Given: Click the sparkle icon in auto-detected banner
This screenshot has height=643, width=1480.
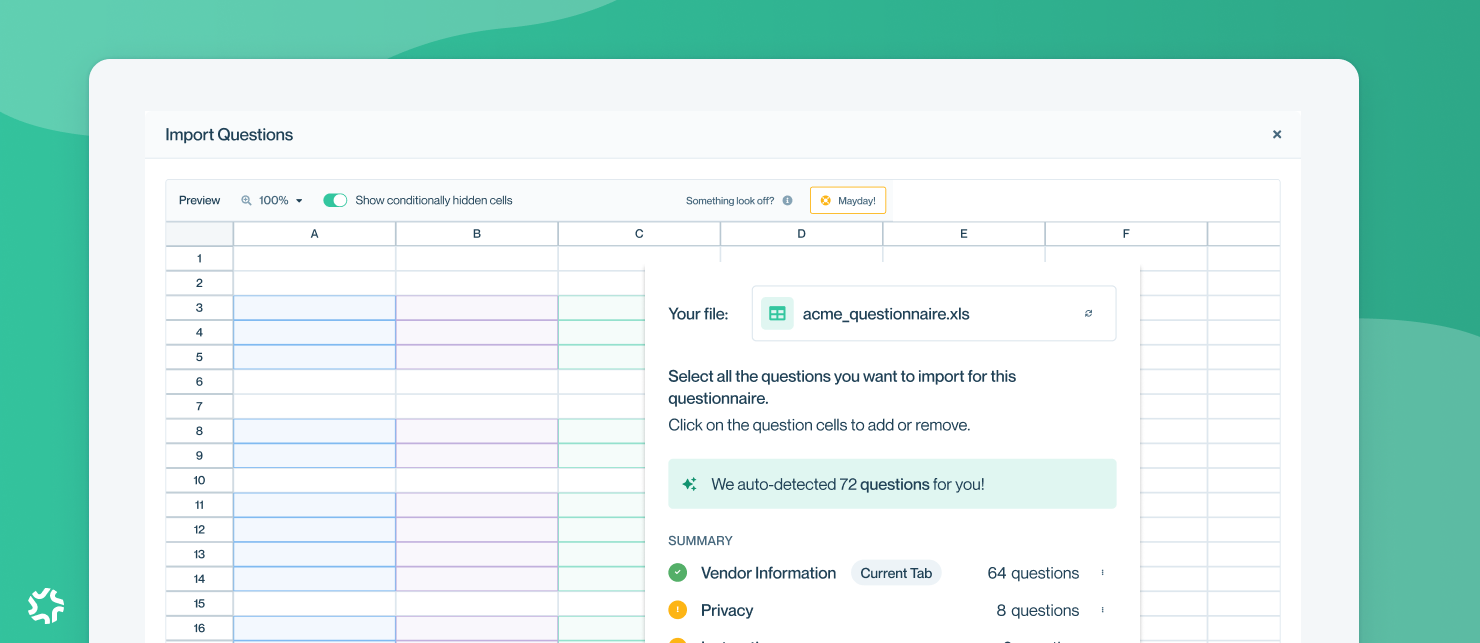Looking at the screenshot, I should [x=689, y=484].
